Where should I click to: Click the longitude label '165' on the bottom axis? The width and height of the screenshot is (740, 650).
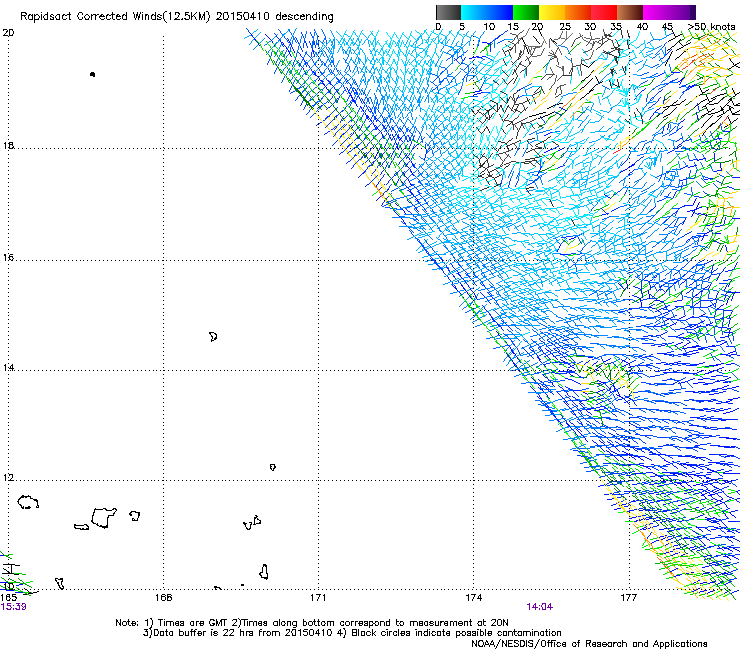pos(8,598)
